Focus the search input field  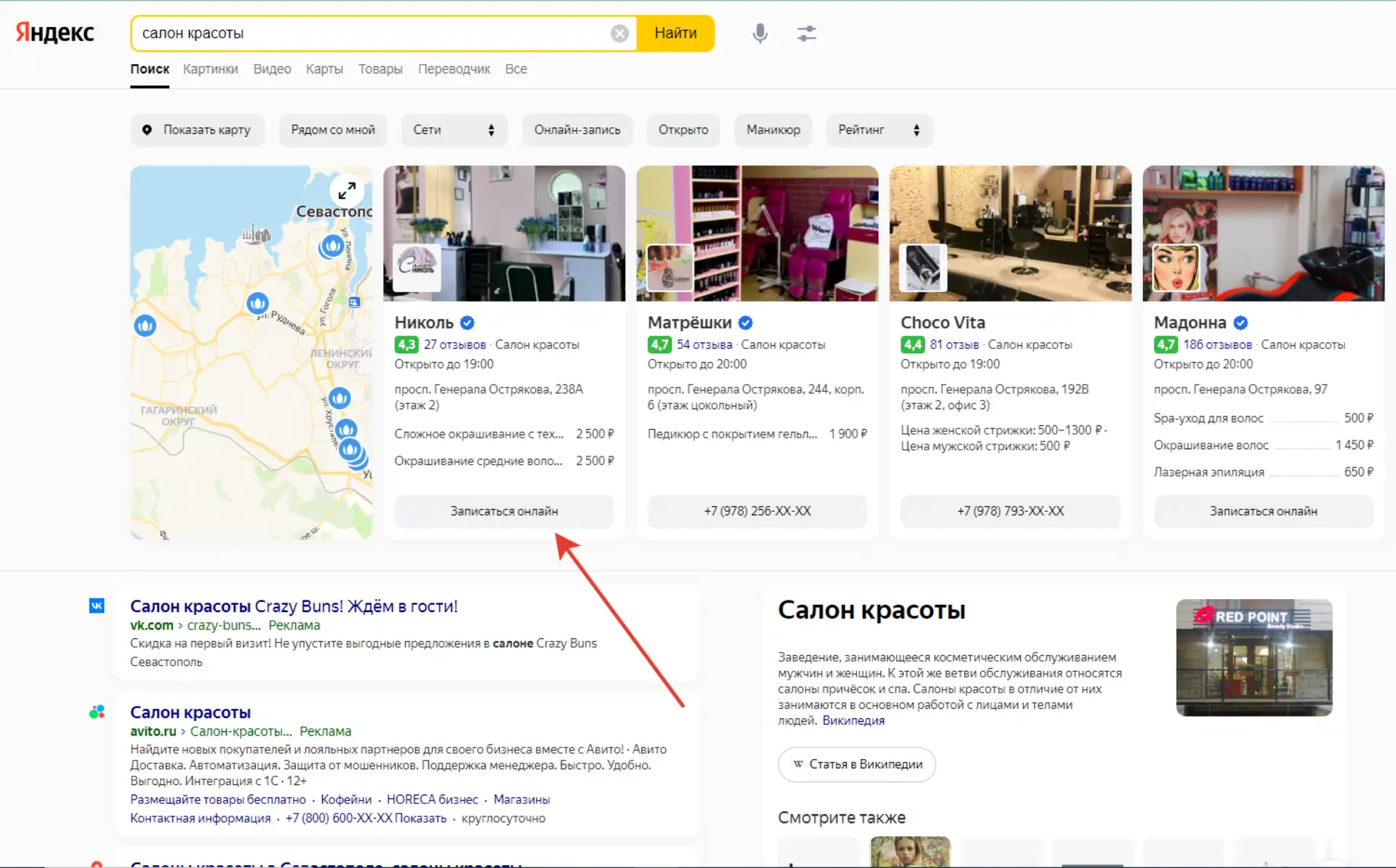(x=374, y=33)
